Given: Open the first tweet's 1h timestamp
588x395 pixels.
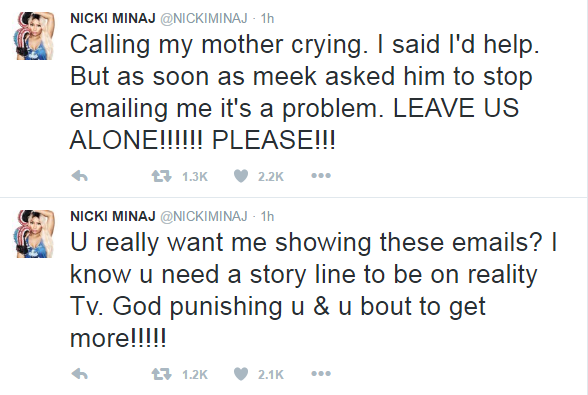Looking at the screenshot, I should (267, 18).
